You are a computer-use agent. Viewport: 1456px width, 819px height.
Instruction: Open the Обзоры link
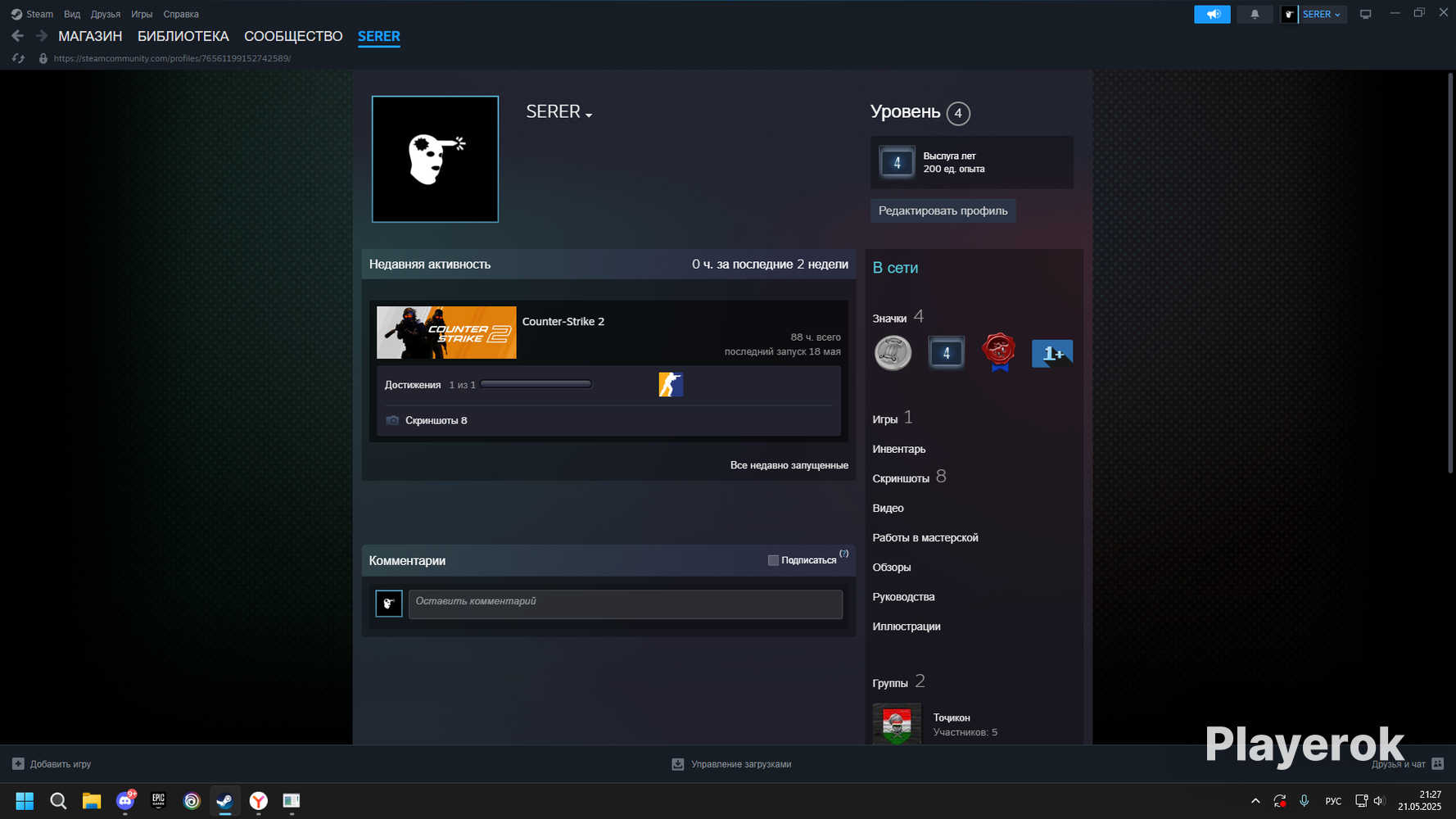coord(892,567)
